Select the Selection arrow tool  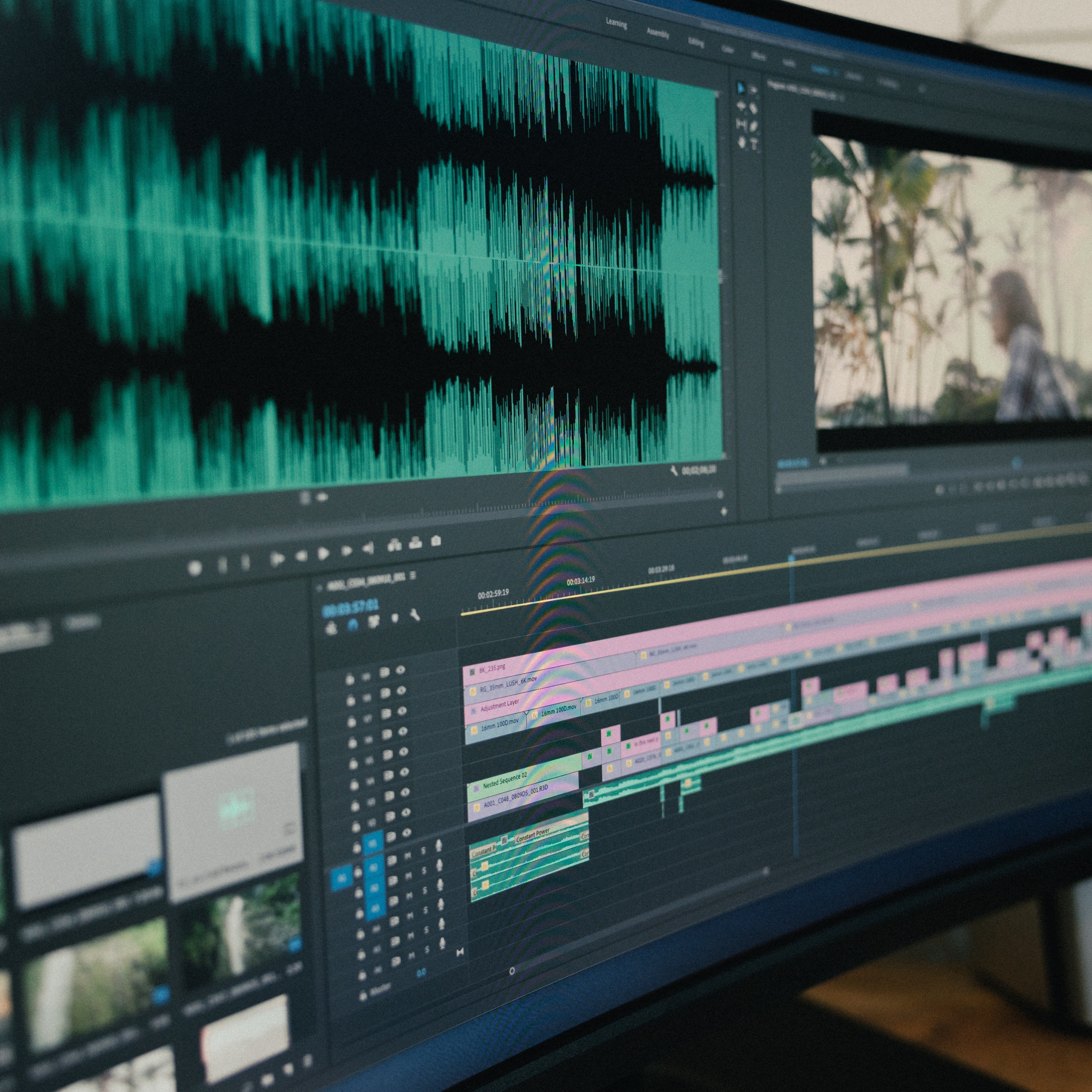pos(741,88)
